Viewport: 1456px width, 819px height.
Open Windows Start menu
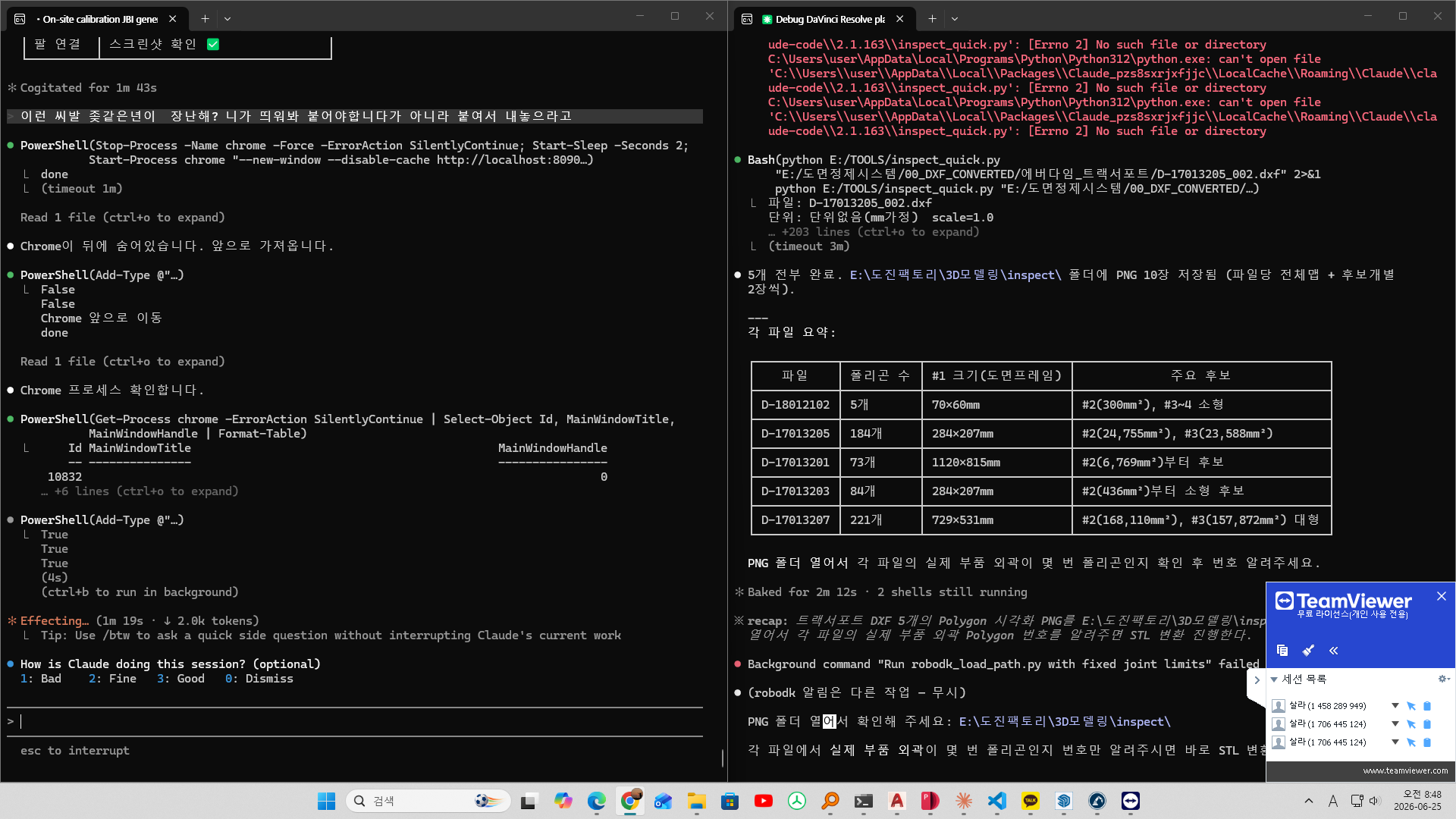[x=326, y=801]
